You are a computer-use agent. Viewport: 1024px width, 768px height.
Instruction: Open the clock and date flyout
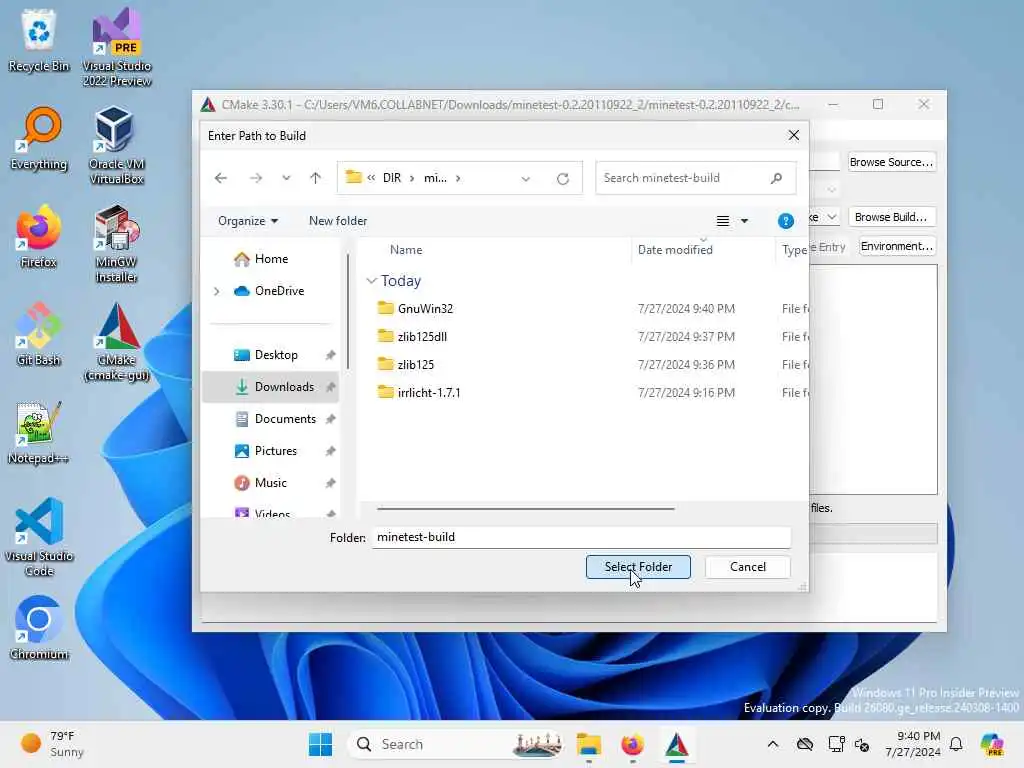tap(913, 744)
